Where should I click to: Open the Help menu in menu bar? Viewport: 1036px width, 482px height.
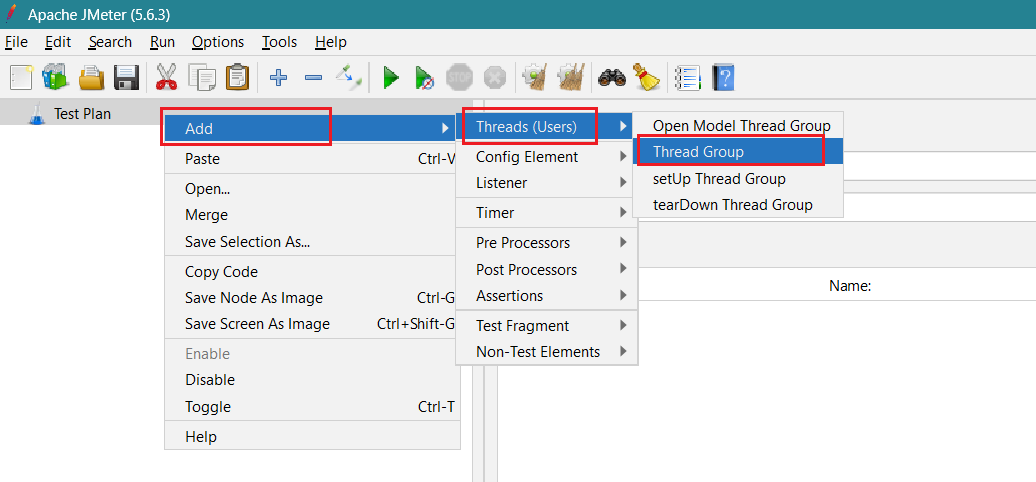(330, 42)
